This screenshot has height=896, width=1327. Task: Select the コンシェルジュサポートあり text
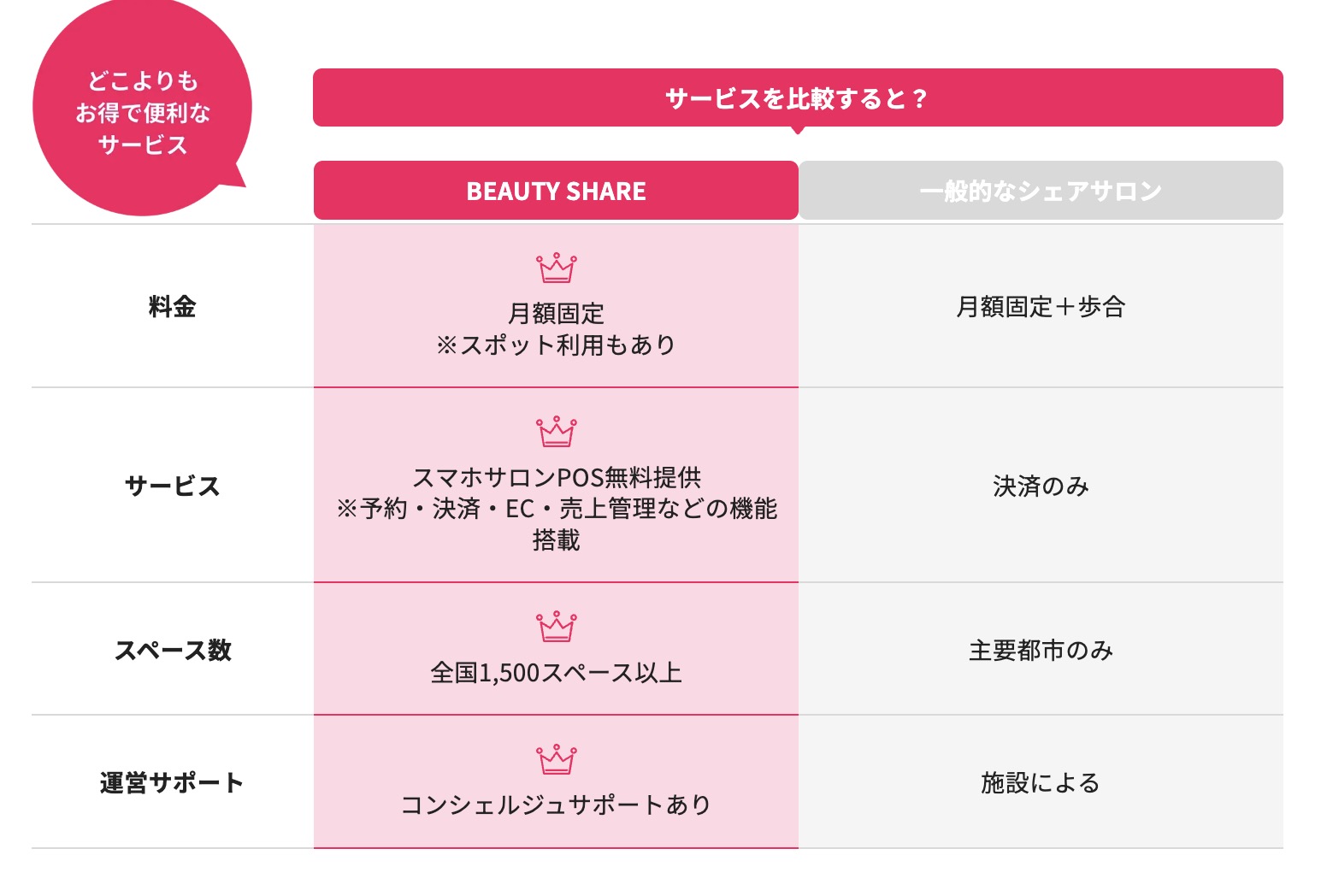(556, 805)
